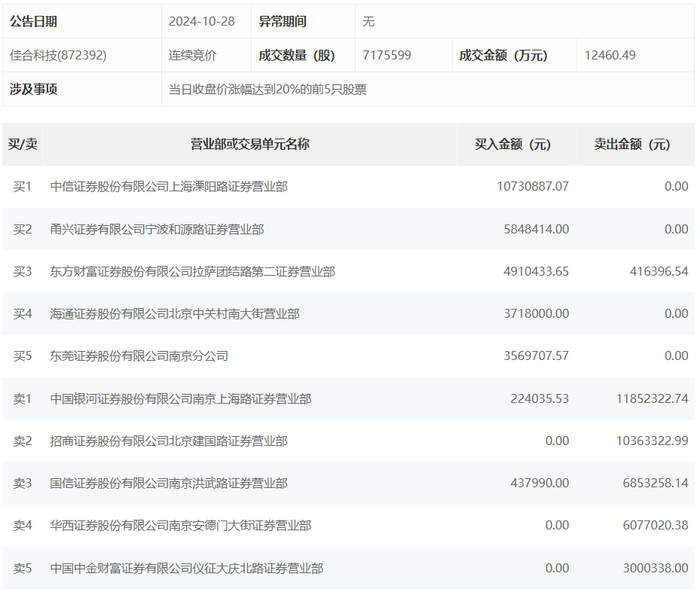
Task: Select buy amount 224035.53
Action: coord(540,399)
